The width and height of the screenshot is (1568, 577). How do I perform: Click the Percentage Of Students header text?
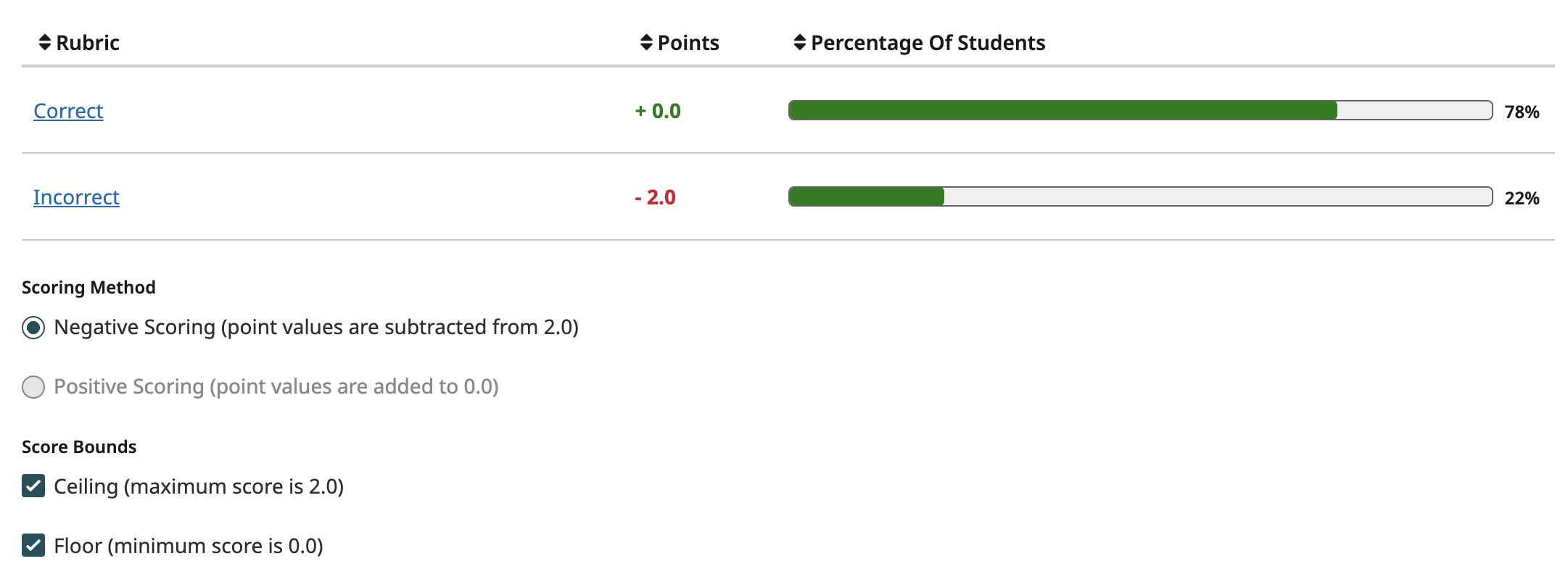click(928, 43)
